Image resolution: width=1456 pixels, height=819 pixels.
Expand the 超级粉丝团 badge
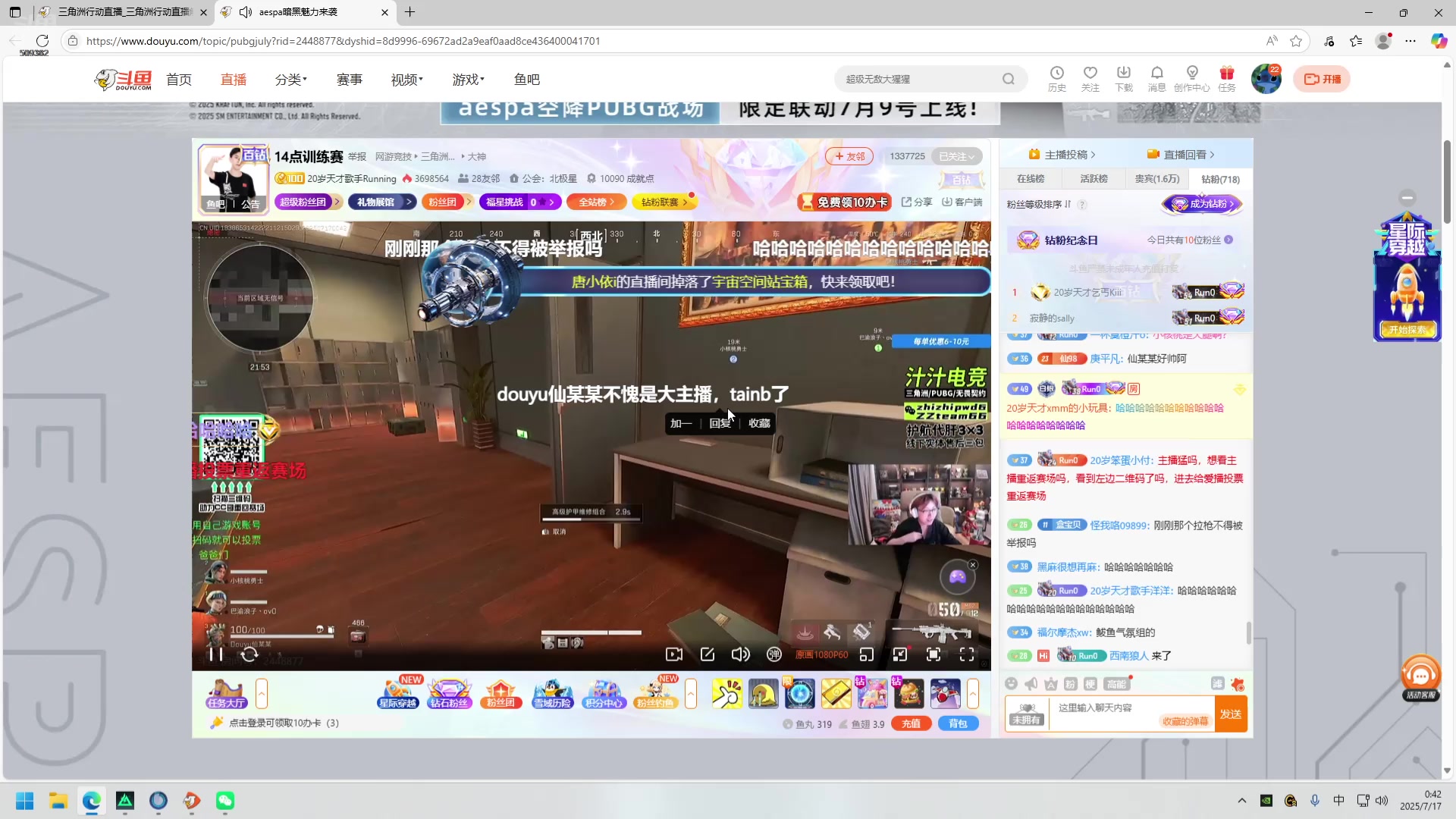[309, 202]
